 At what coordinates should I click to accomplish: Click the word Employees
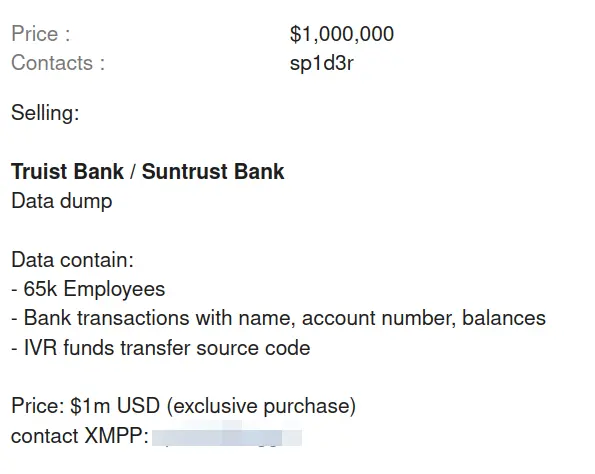tap(114, 290)
